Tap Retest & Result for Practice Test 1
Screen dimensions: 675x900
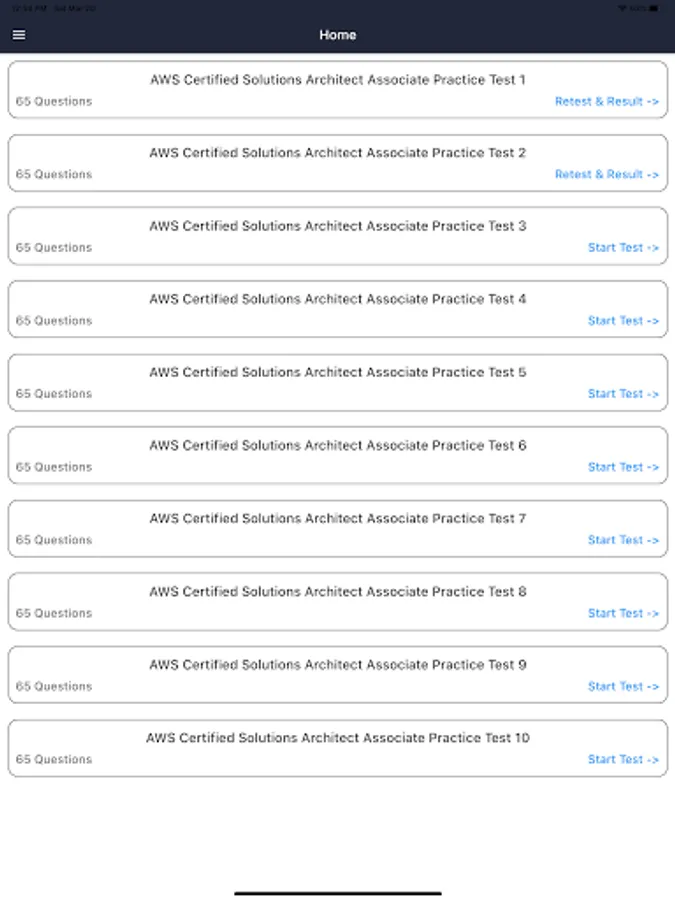click(606, 101)
